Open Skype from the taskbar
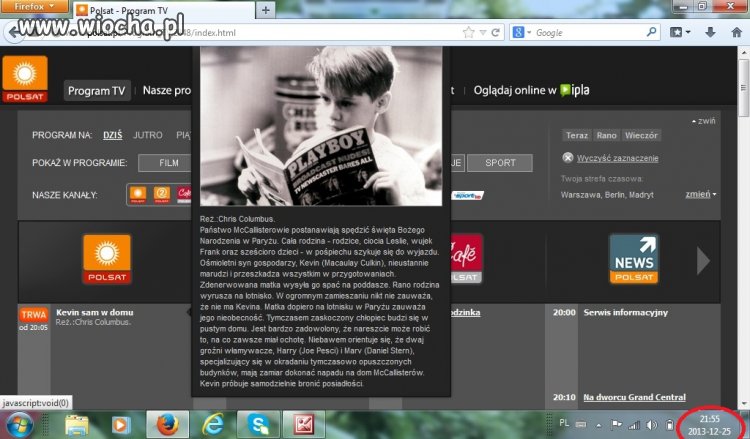Image resolution: width=750 pixels, height=439 pixels. [258, 425]
